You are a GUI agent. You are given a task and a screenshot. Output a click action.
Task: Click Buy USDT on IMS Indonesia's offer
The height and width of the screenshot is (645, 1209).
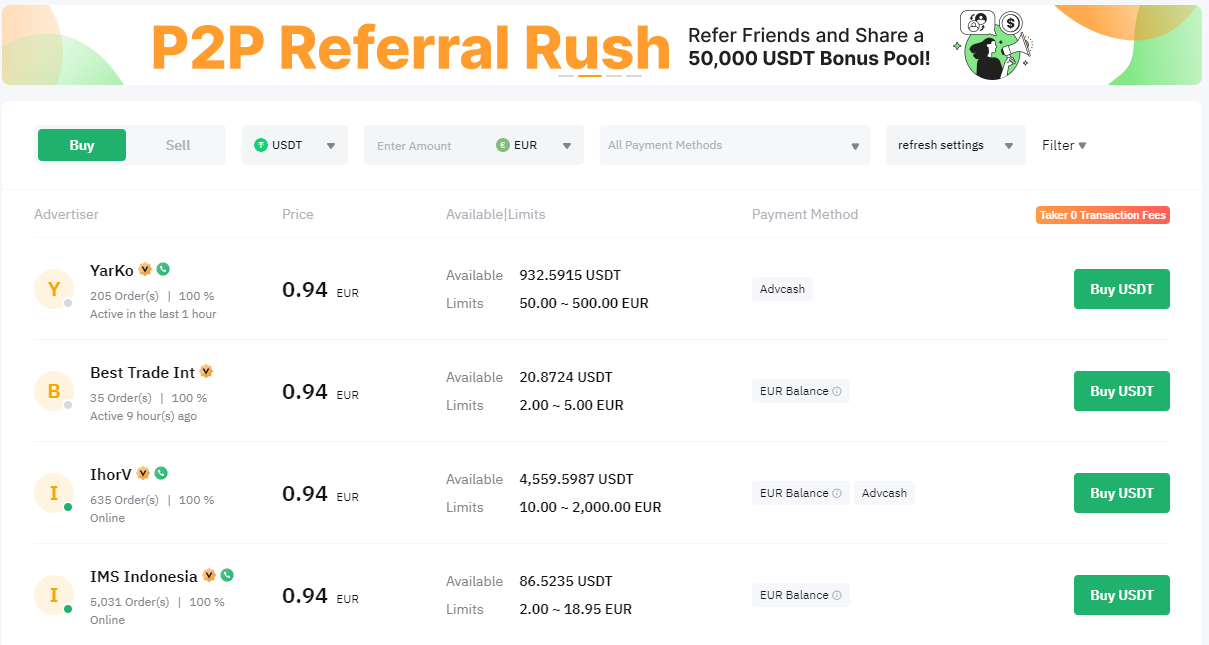(1121, 594)
